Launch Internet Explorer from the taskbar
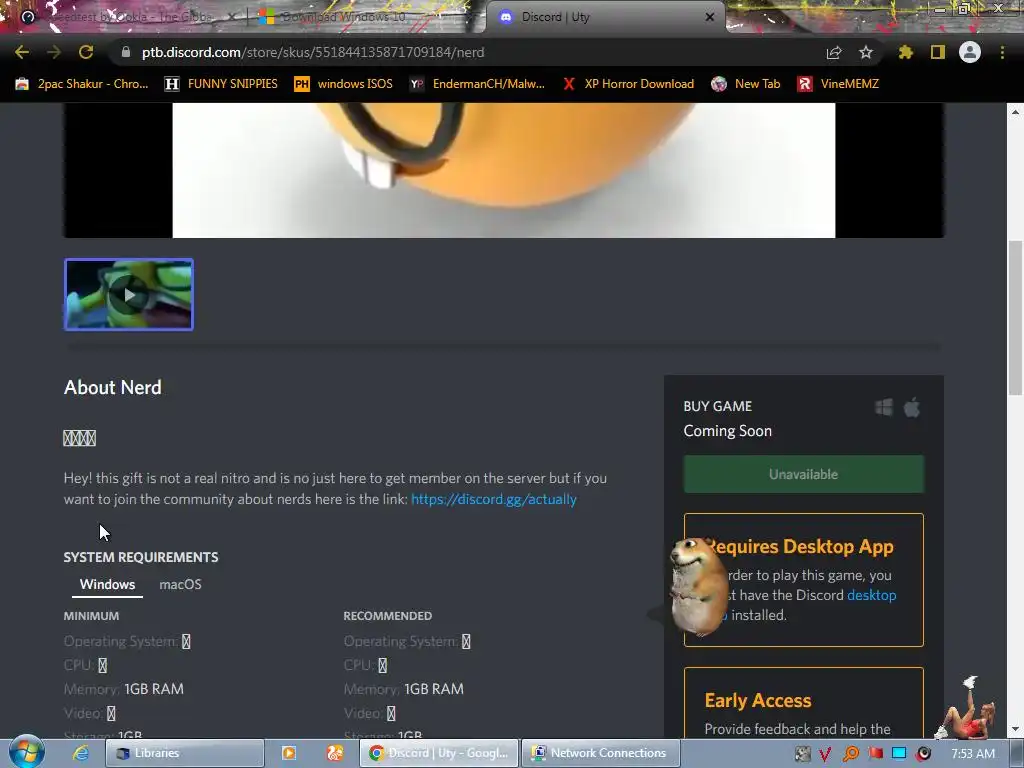The image size is (1024, 768). 80,753
